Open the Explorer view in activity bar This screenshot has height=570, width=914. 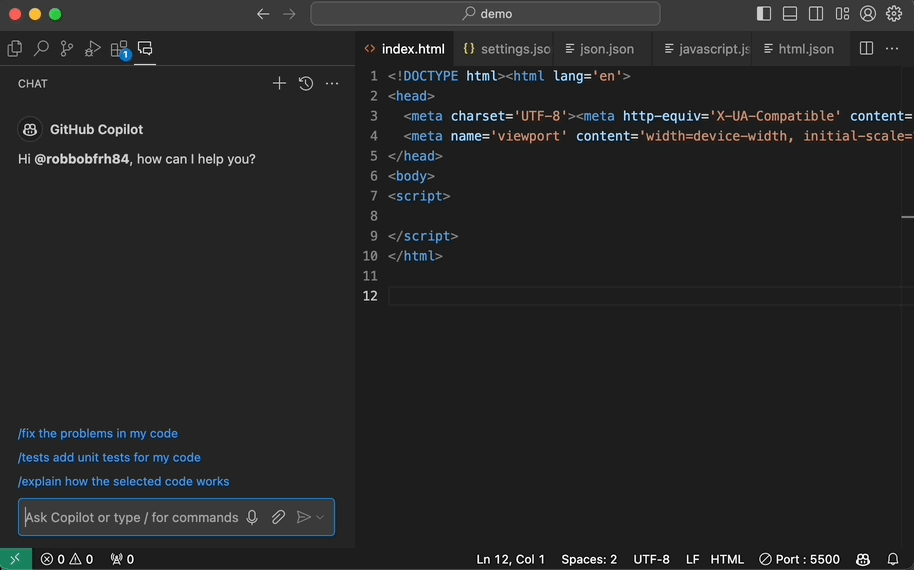click(x=15, y=48)
